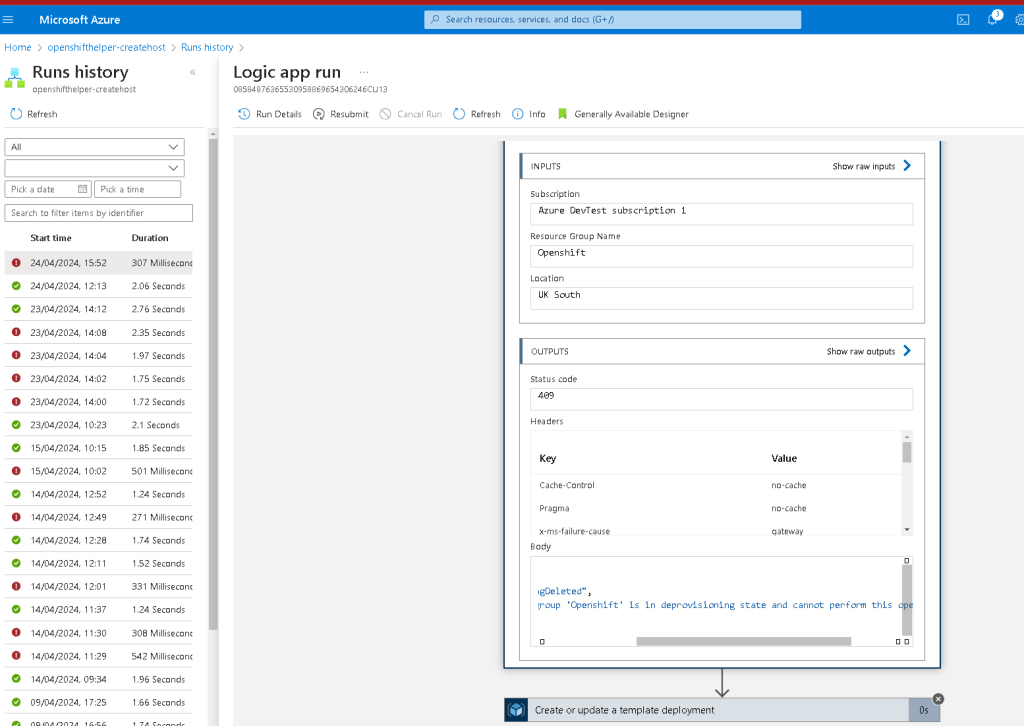The height and width of the screenshot is (726, 1024).
Task: Select run 14/04/2024, 11:29
Action: (99, 656)
